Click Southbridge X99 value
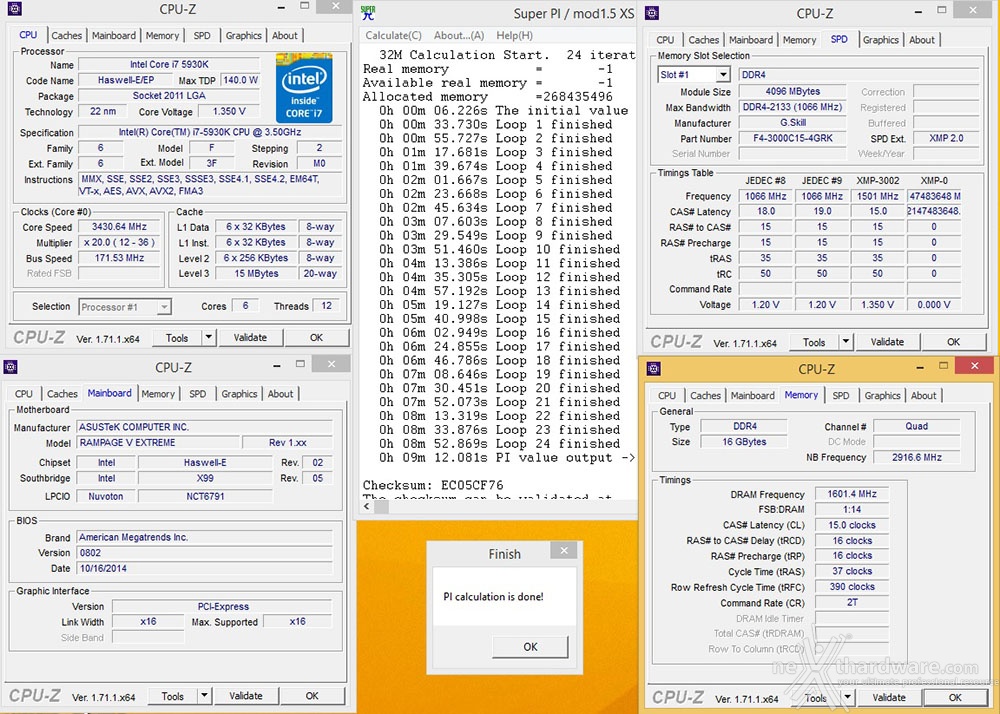The height and width of the screenshot is (714, 1000). tap(205, 478)
